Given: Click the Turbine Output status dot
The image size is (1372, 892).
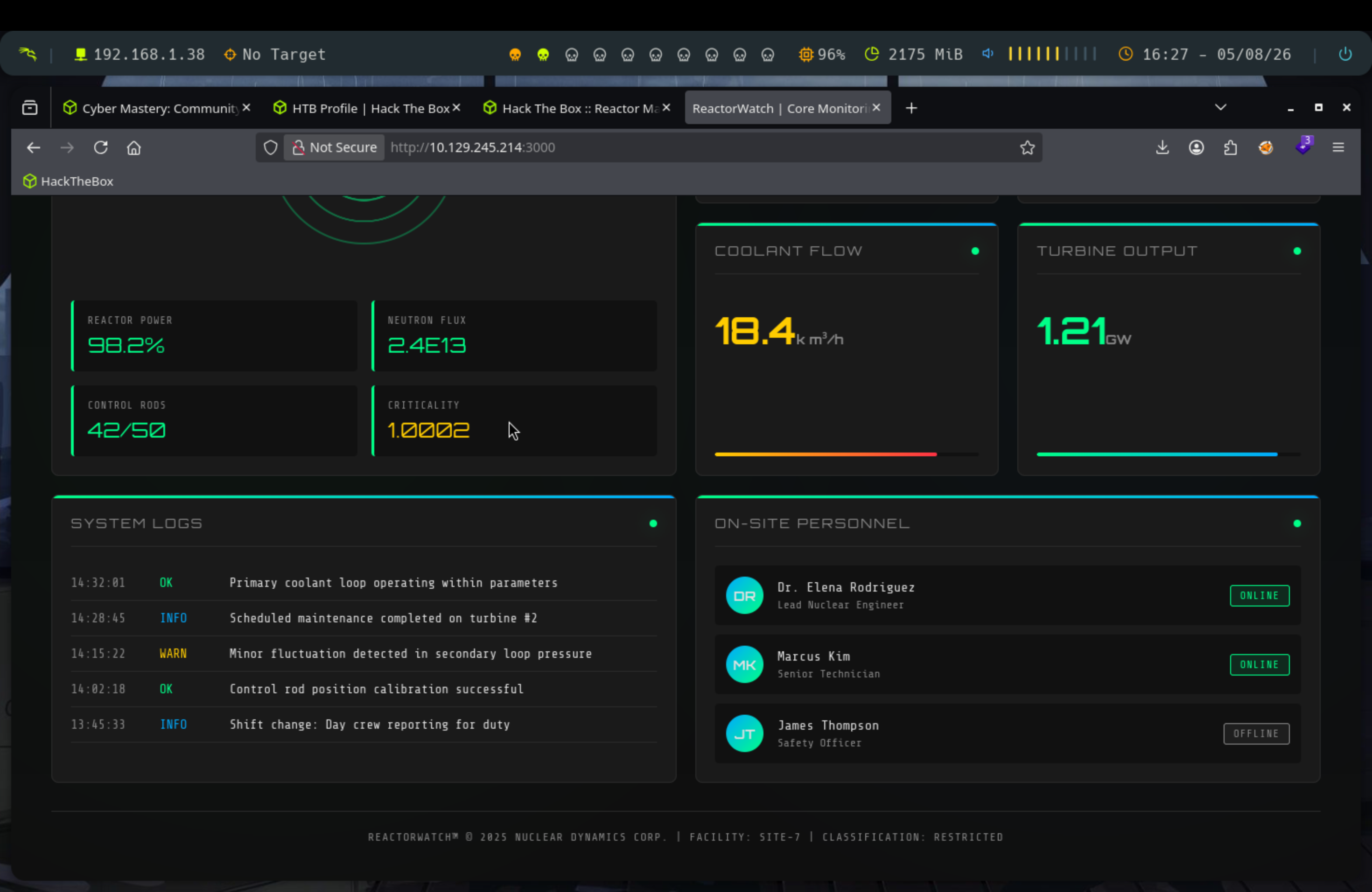Looking at the screenshot, I should [1297, 251].
